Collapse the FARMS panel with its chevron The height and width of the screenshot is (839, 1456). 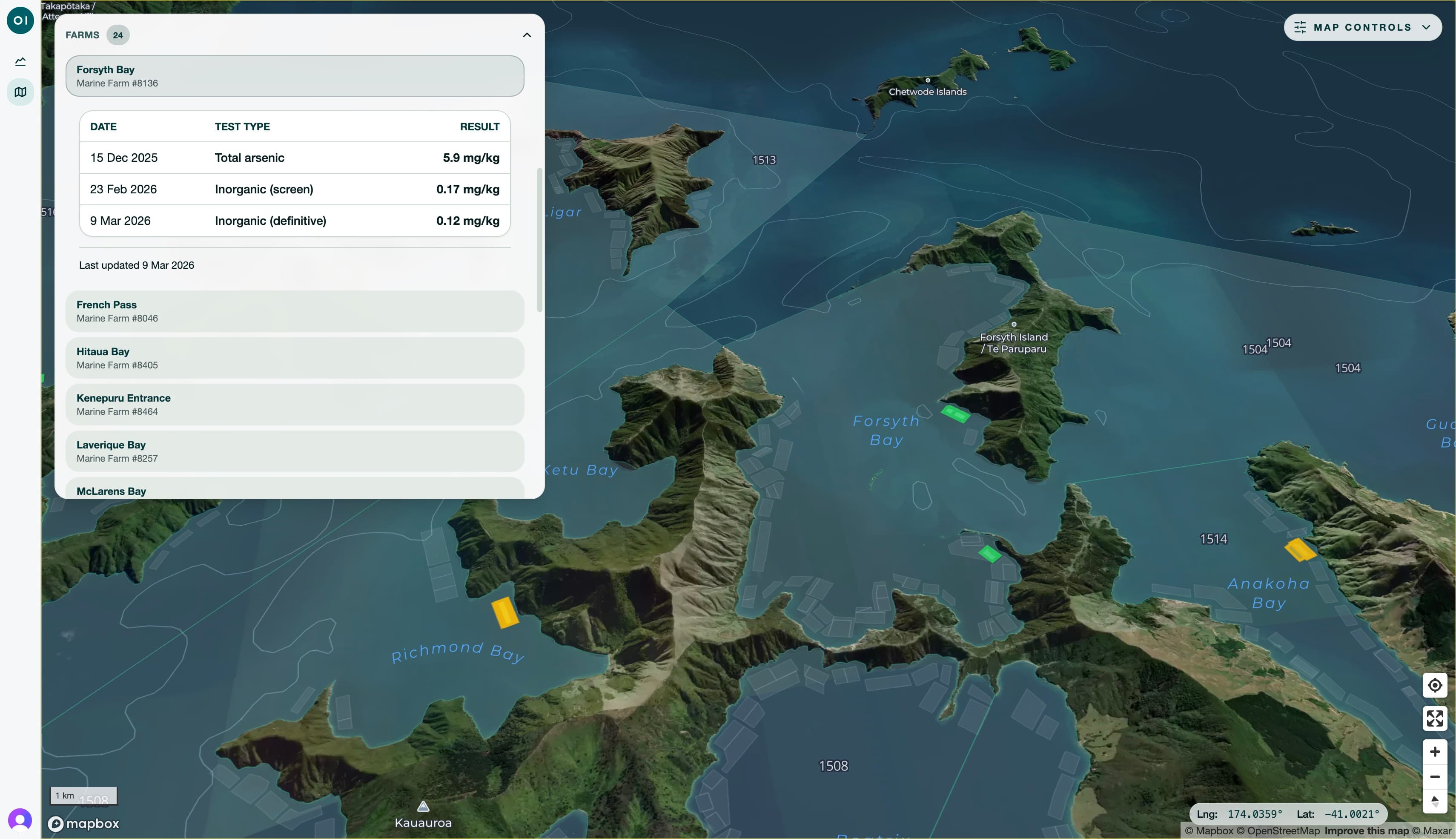pyautogui.click(x=526, y=34)
